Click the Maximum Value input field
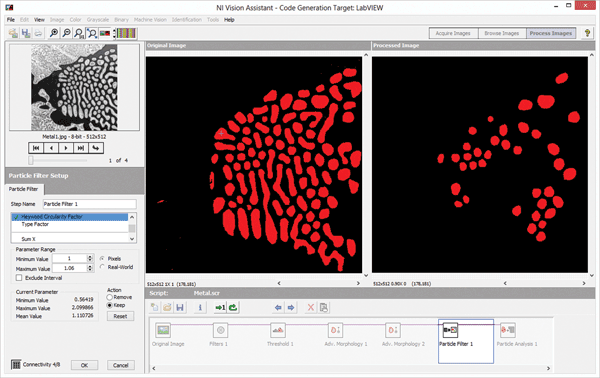The height and width of the screenshot is (378, 600). pyautogui.click(x=70, y=268)
